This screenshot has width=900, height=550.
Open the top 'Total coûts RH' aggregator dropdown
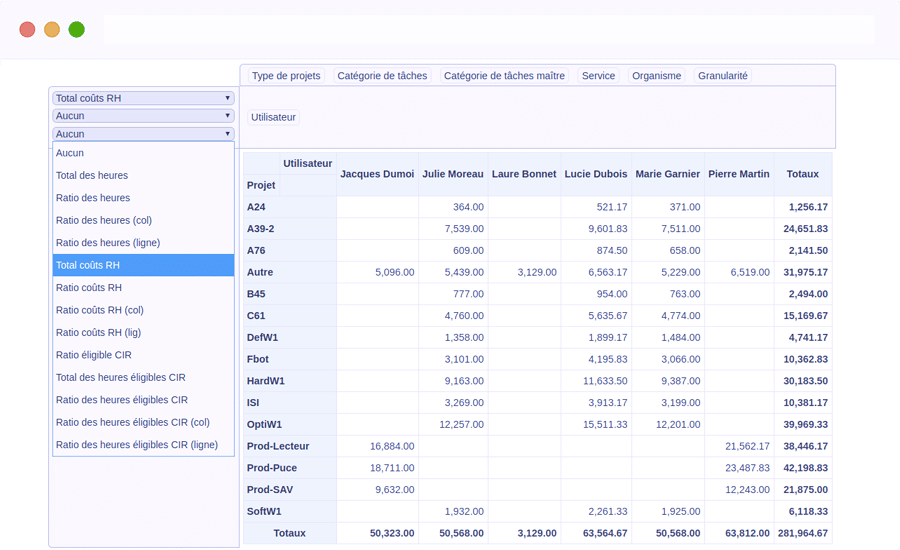coord(143,98)
